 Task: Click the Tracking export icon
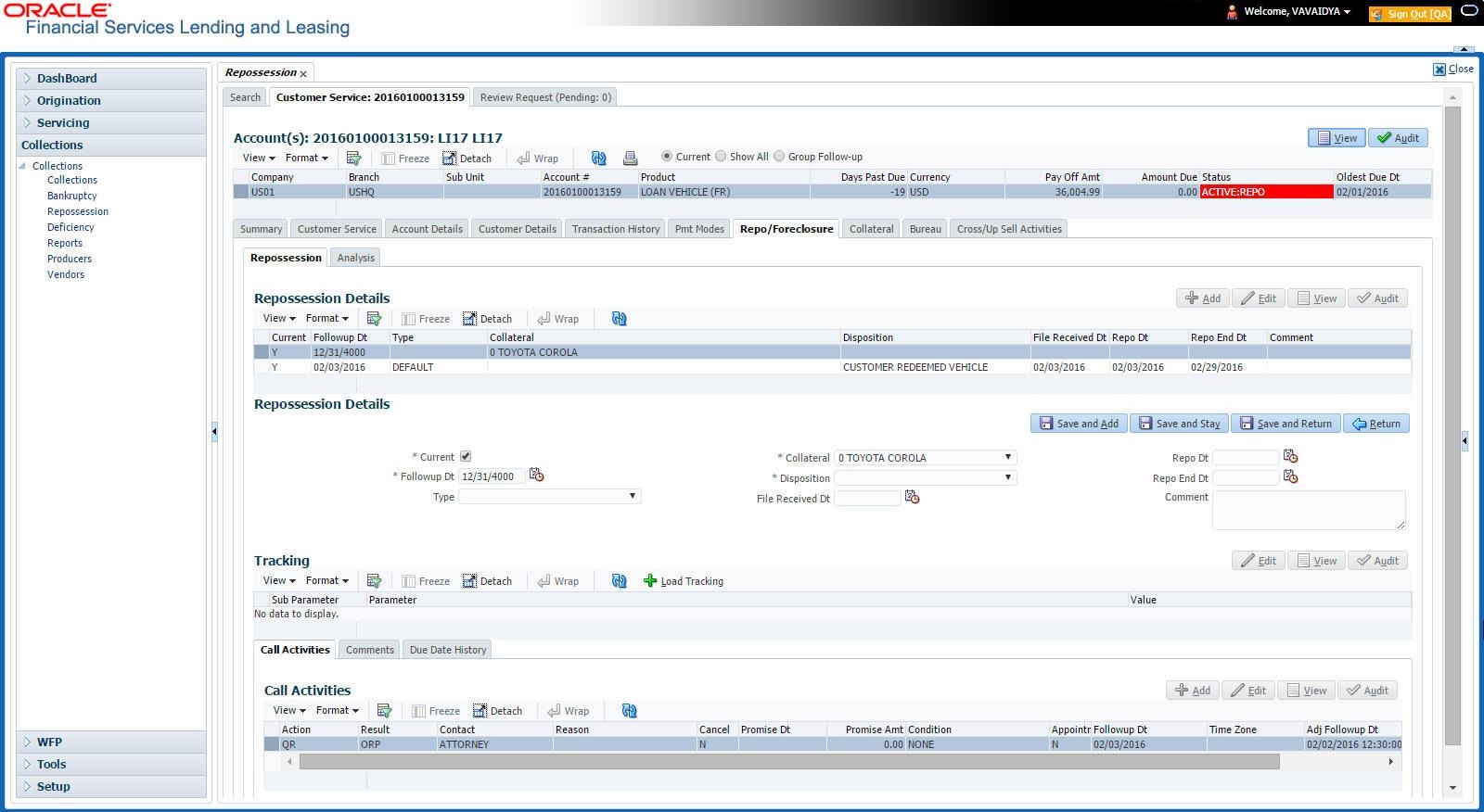(374, 581)
